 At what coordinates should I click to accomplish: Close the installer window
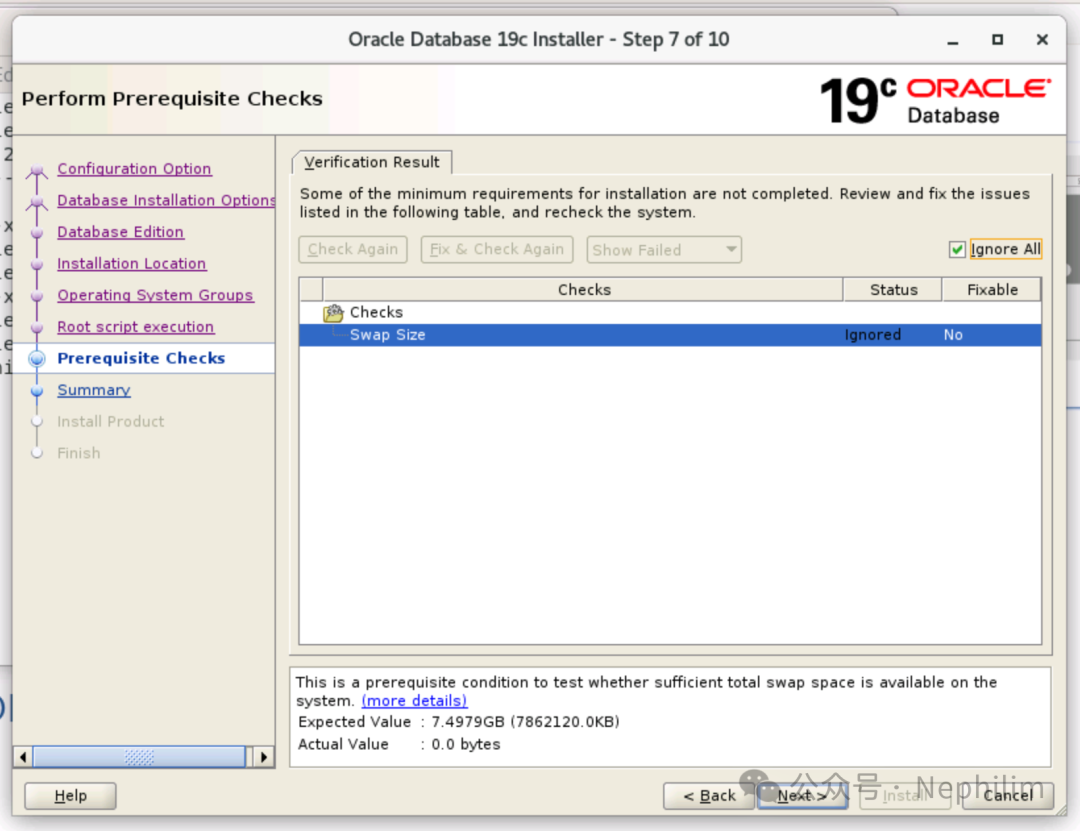1042,40
